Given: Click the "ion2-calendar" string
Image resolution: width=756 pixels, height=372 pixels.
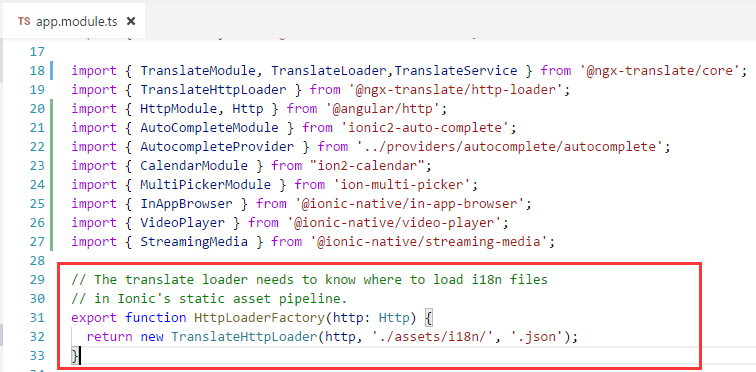Looking at the screenshot, I should pyautogui.click(x=367, y=166).
